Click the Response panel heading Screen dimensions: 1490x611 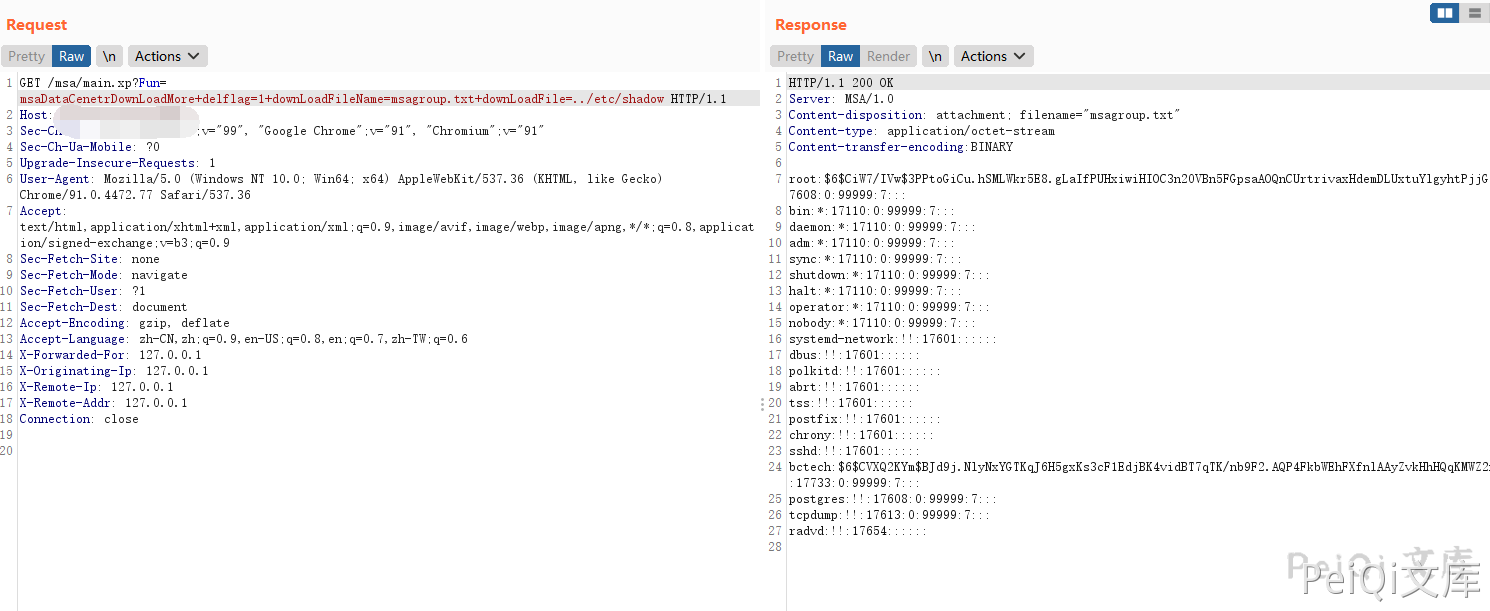[811, 25]
